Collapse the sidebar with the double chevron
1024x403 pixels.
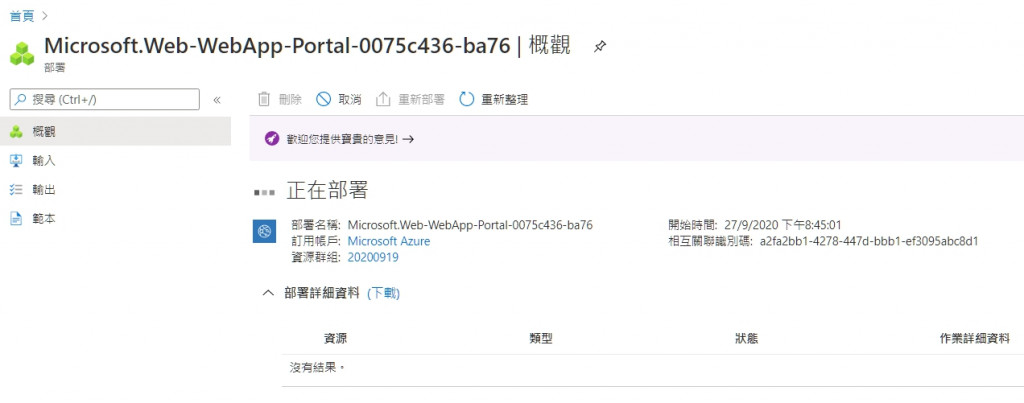[x=217, y=100]
